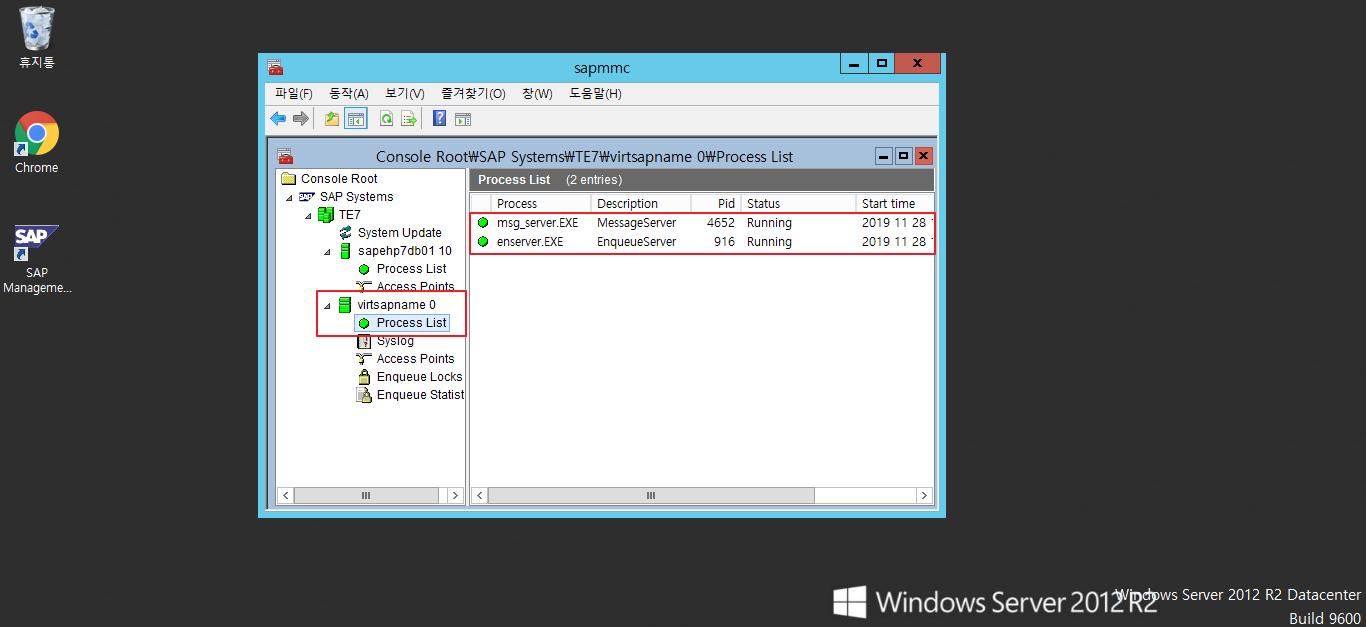Sort by the Start time column header
Screen dimensions: 1366x627
pyautogui.click(x=895, y=203)
